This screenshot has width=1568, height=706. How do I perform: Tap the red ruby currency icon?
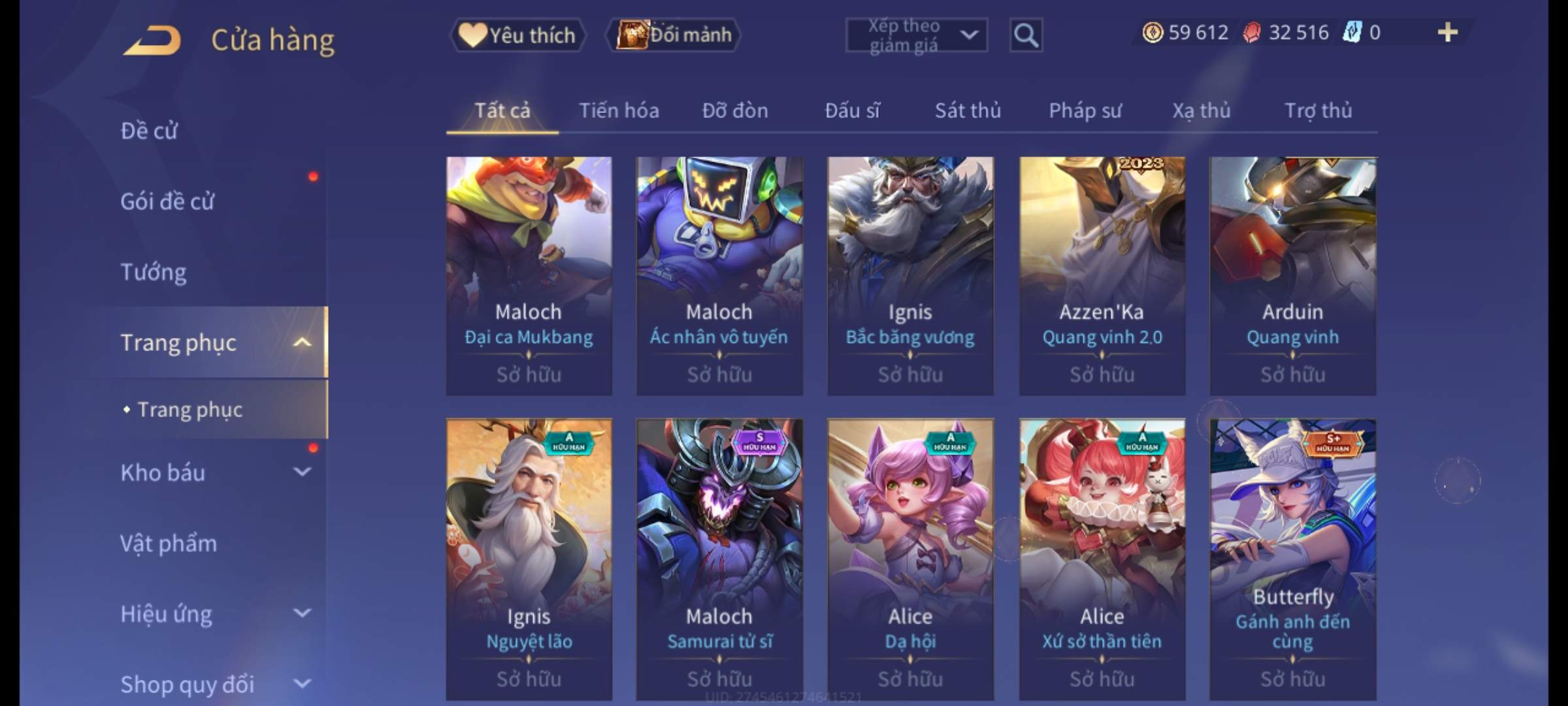[x=1252, y=32]
